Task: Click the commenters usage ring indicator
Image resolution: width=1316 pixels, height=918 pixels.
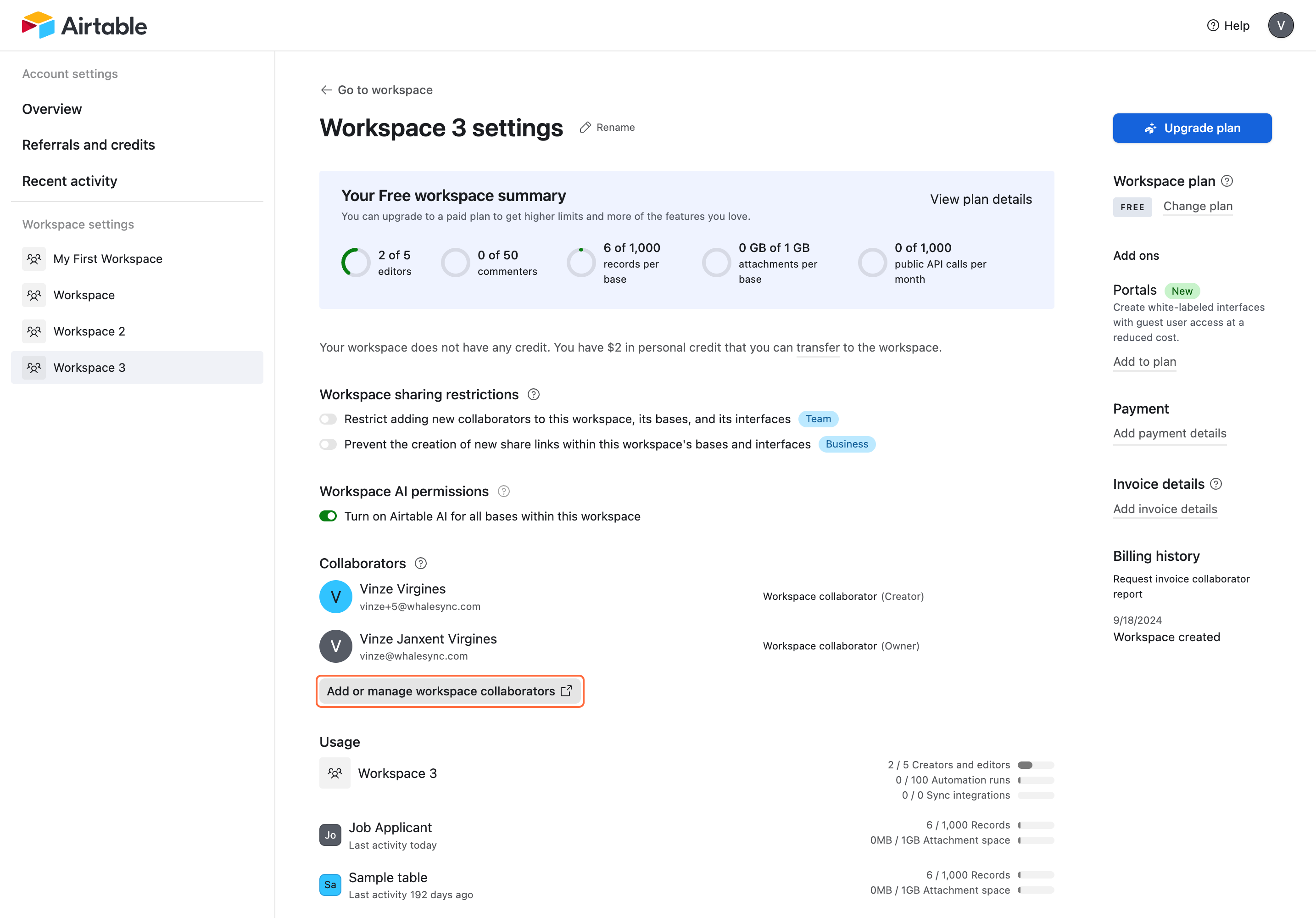Action: [456, 263]
